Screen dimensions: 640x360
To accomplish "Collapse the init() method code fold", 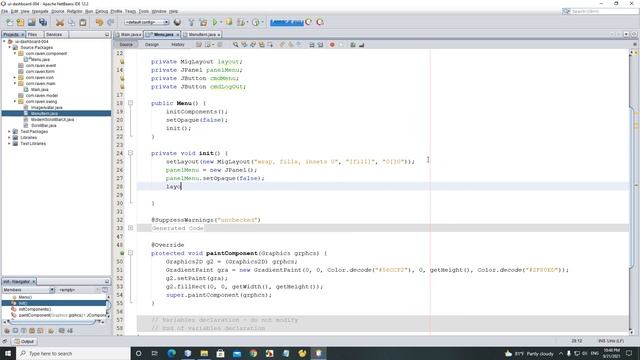I will click(x=131, y=153).
